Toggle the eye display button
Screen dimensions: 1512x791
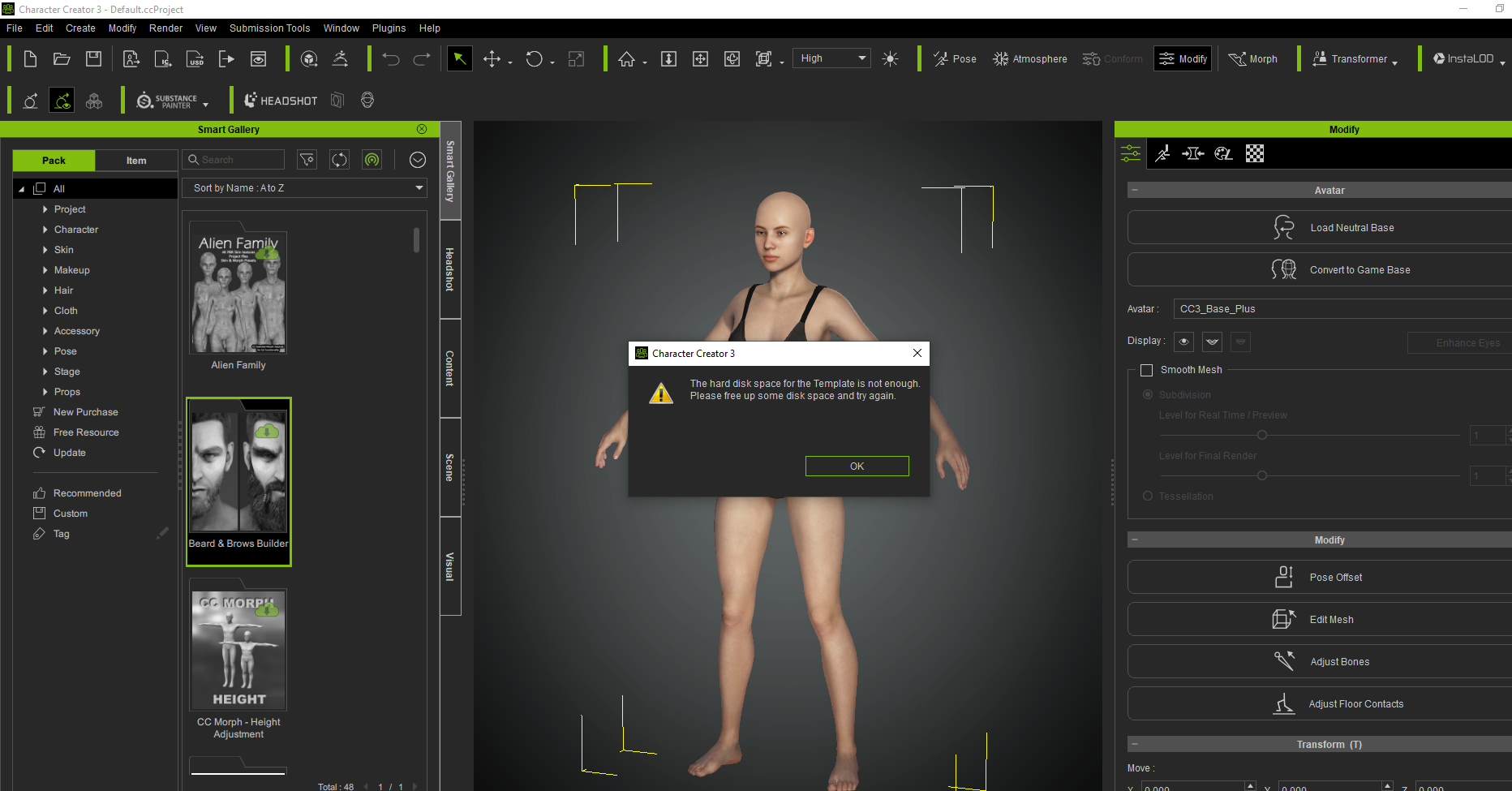tap(1183, 342)
